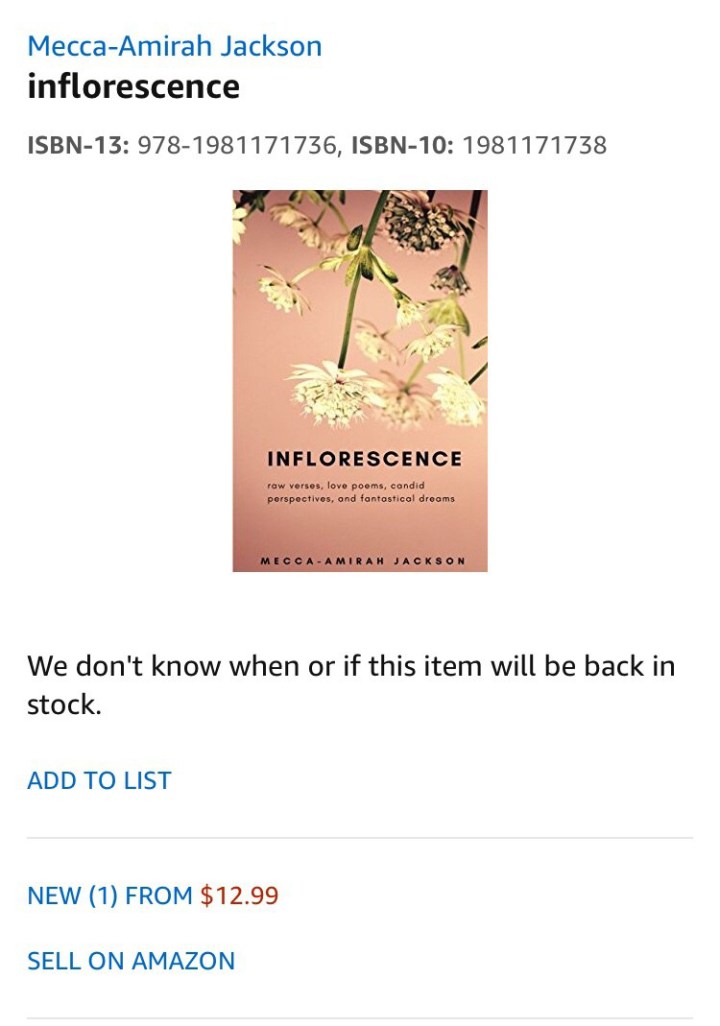View offers via NEW (1) FROM link

109,895
